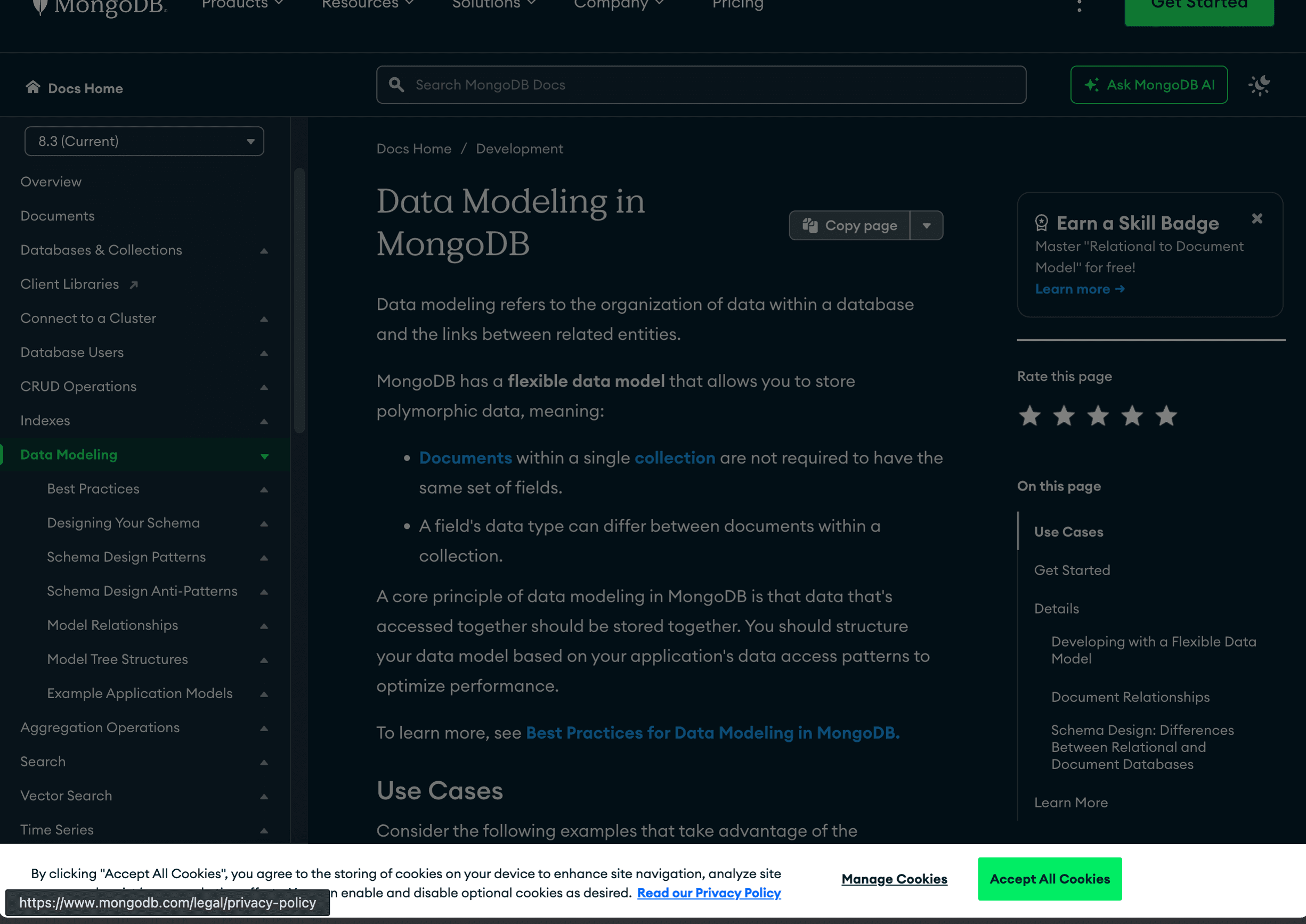Expand Schema Design Patterns subsection
The width and height of the screenshot is (1306, 924).
click(264, 558)
